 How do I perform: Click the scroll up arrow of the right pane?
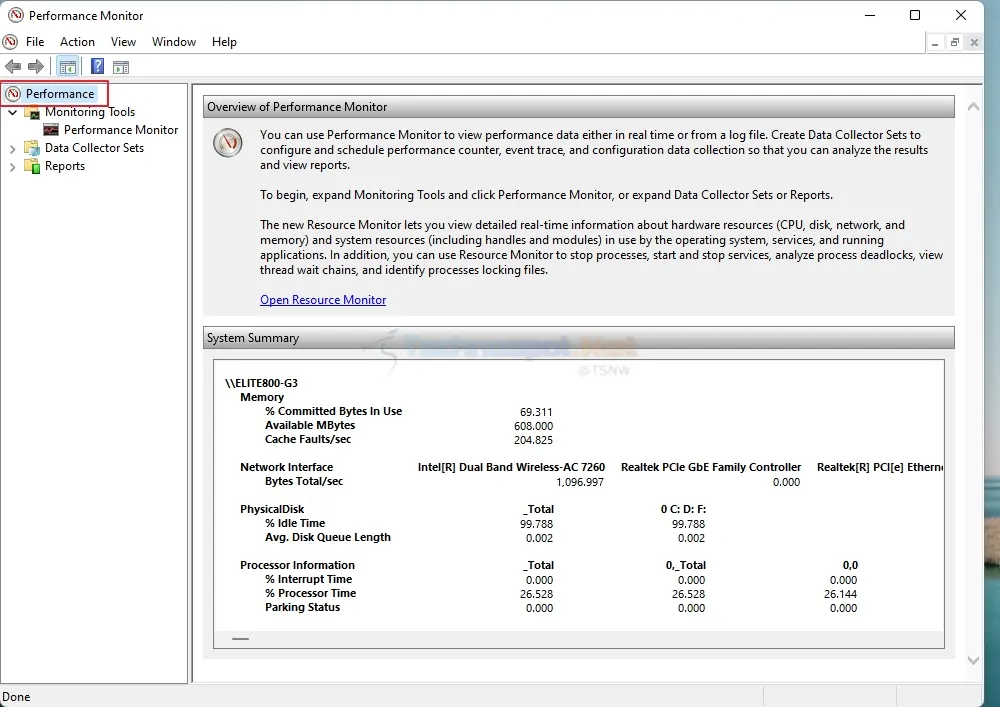(973, 106)
